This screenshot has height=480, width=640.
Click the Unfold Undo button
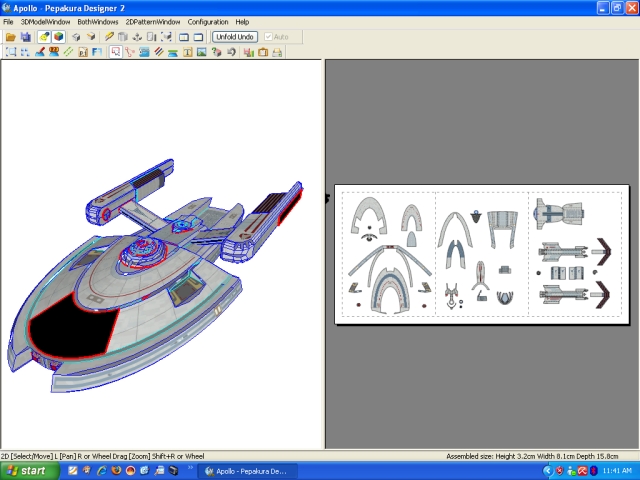(235, 37)
